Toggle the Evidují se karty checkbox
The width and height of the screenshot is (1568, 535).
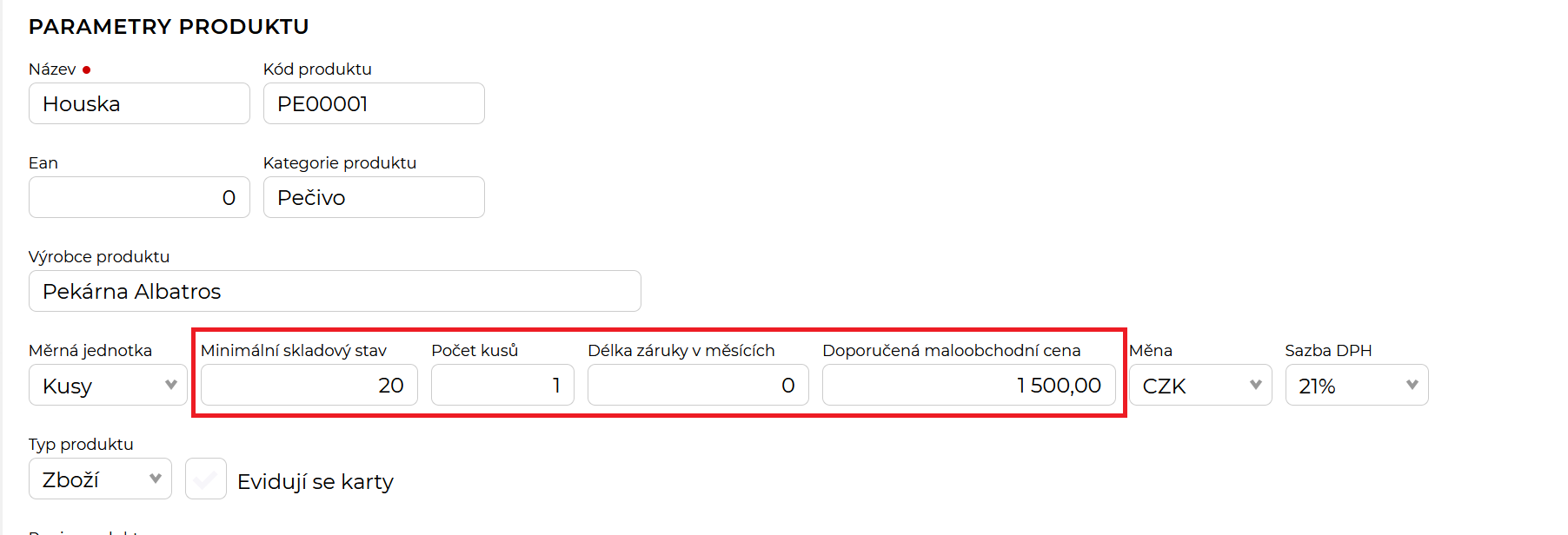[206, 479]
